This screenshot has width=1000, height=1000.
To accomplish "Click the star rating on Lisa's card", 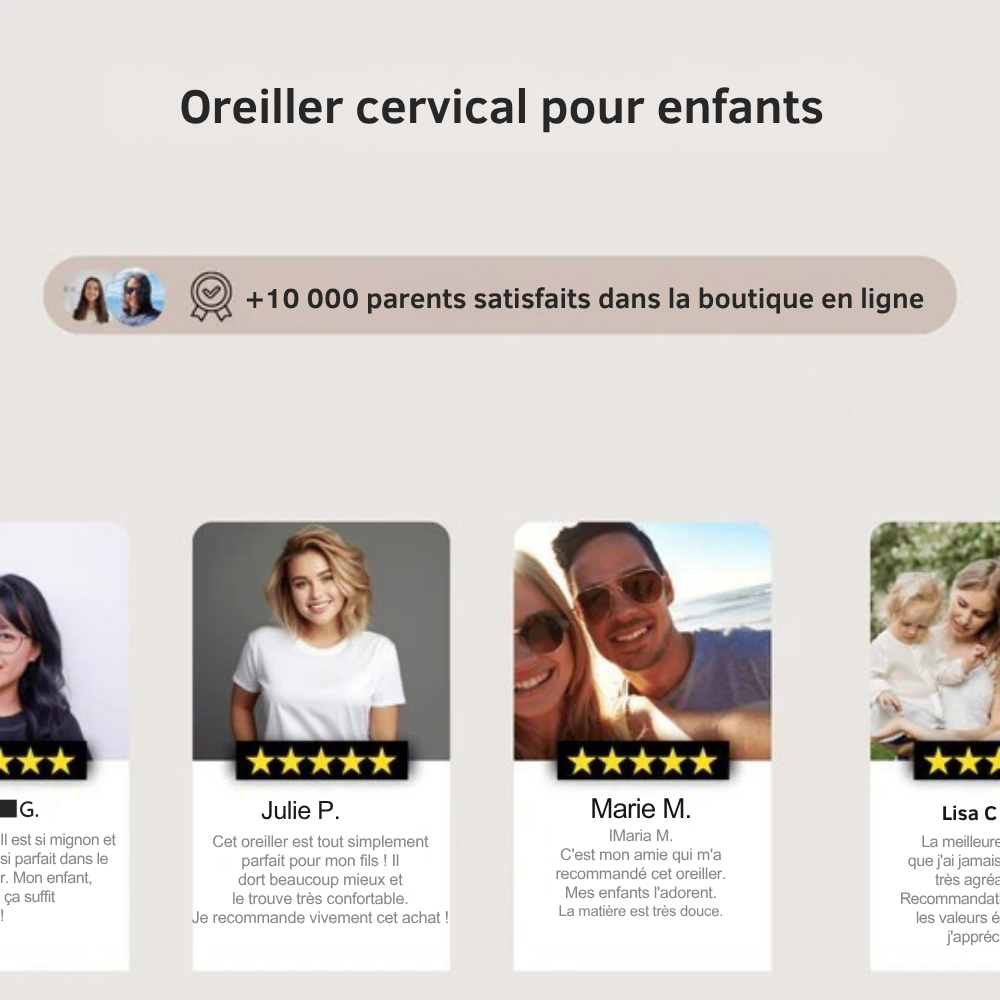I will click(x=957, y=760).
